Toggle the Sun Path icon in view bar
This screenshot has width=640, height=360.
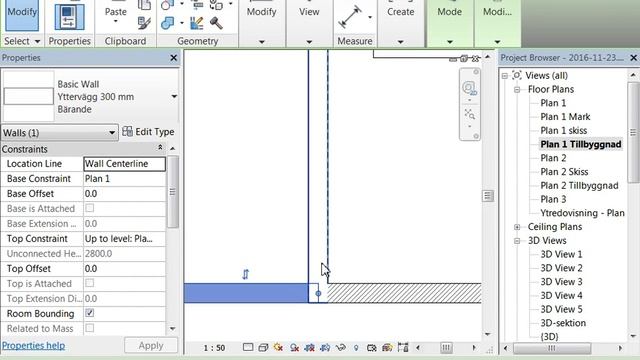coord(278,347)
